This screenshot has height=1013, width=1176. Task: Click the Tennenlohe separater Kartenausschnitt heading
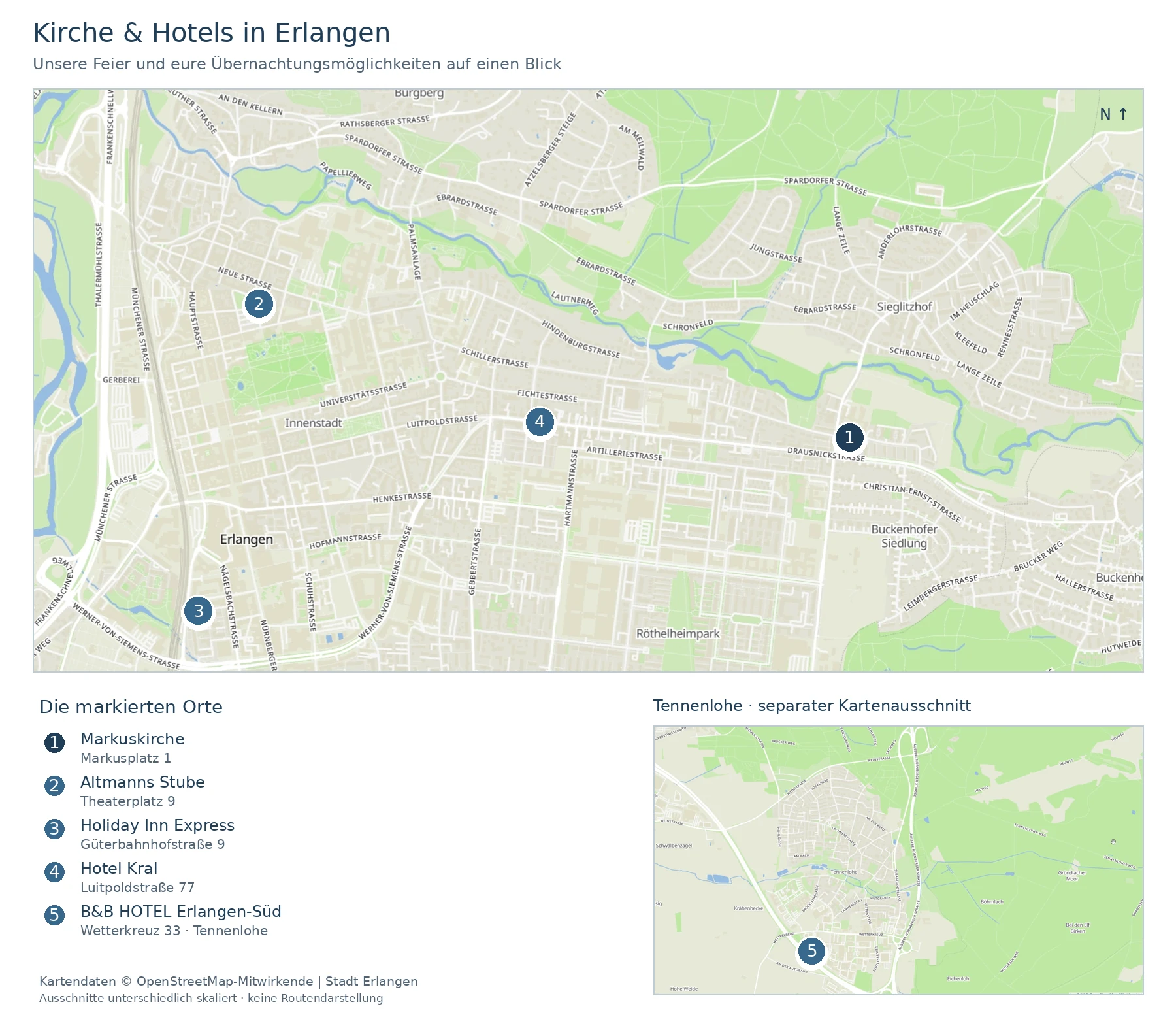coord(811,706)
